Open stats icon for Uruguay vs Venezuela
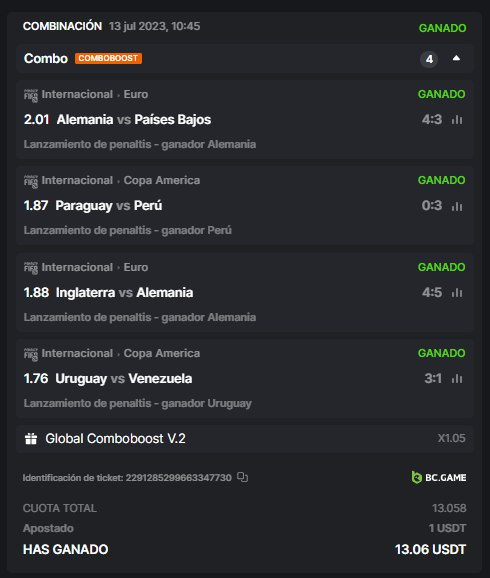 pyautogui.click(x=457, y=379)
